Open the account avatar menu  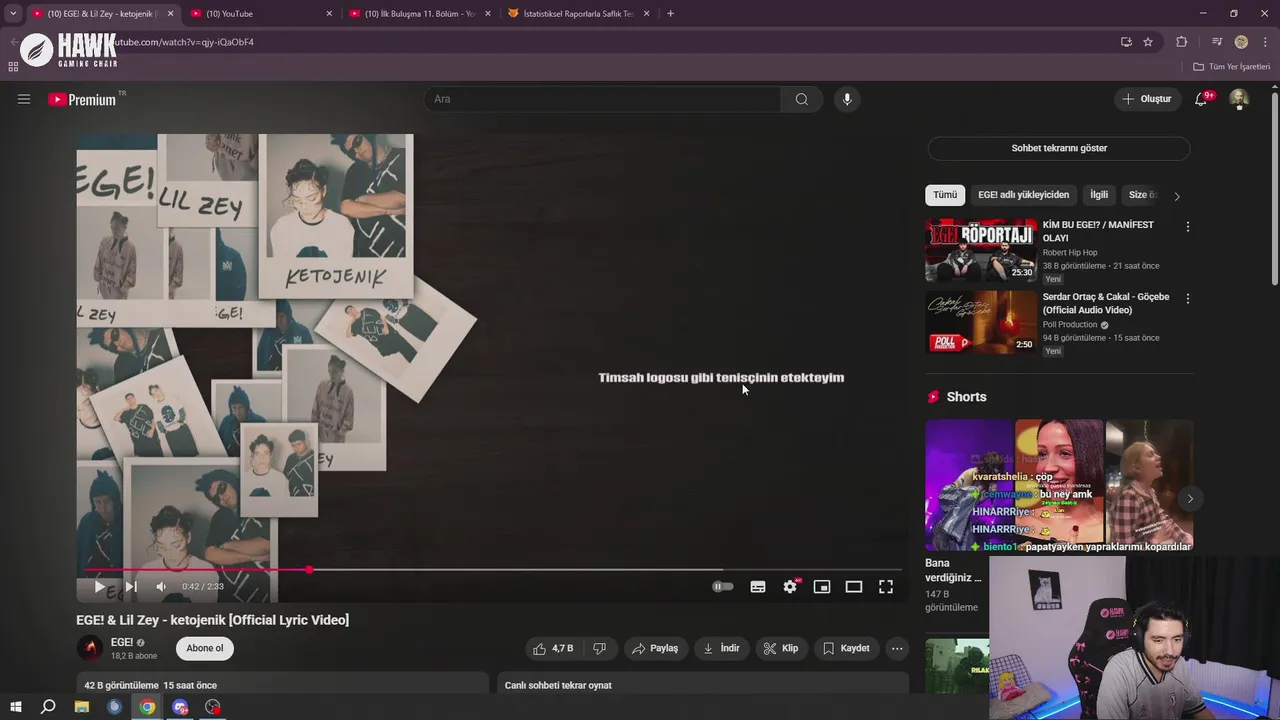click(1239, 99)
